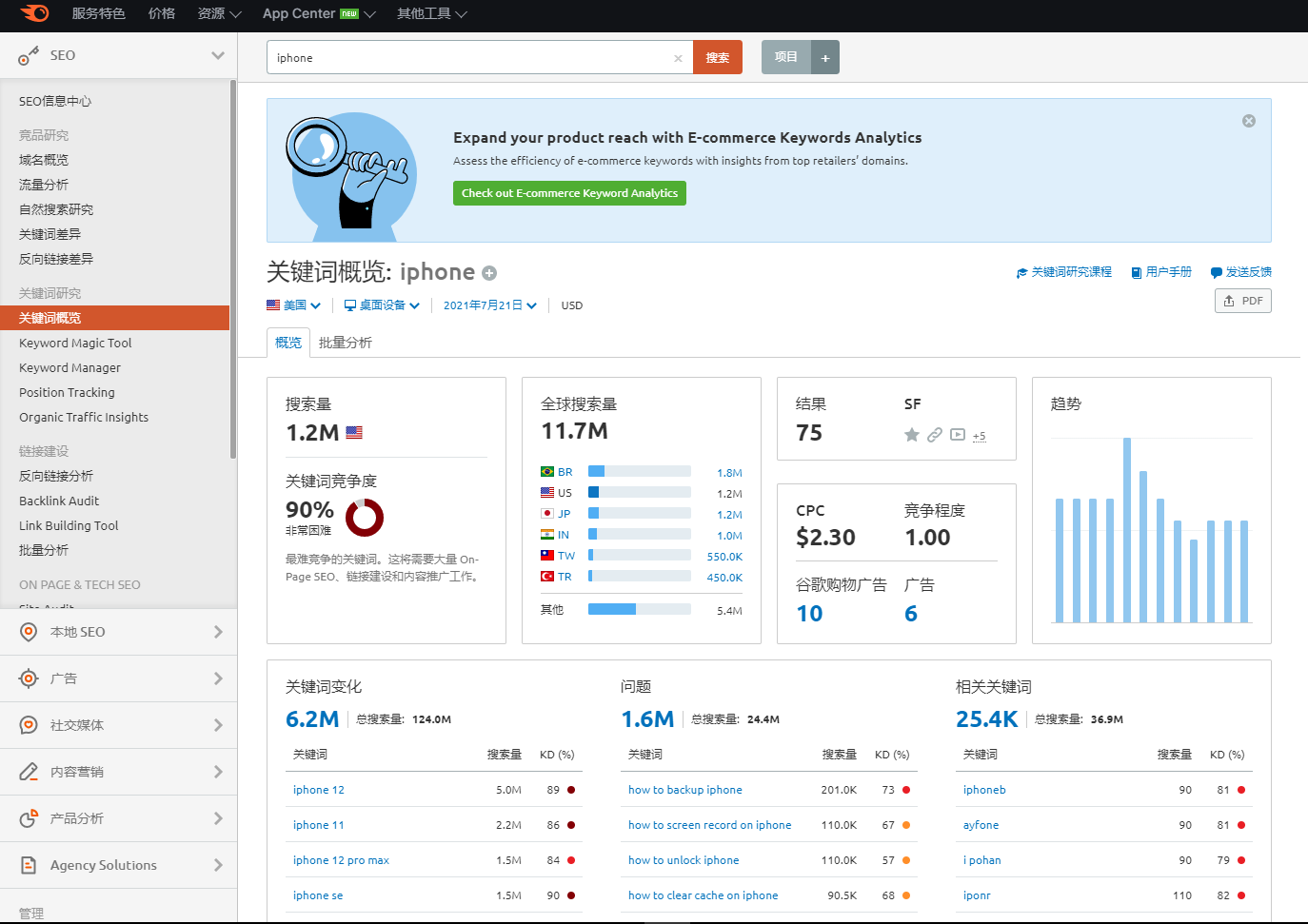Viewport: 1308px width, 924px height.
Task: Open Check out E-commerce Keyword Analytics
Action: click(x=569, y=193)
